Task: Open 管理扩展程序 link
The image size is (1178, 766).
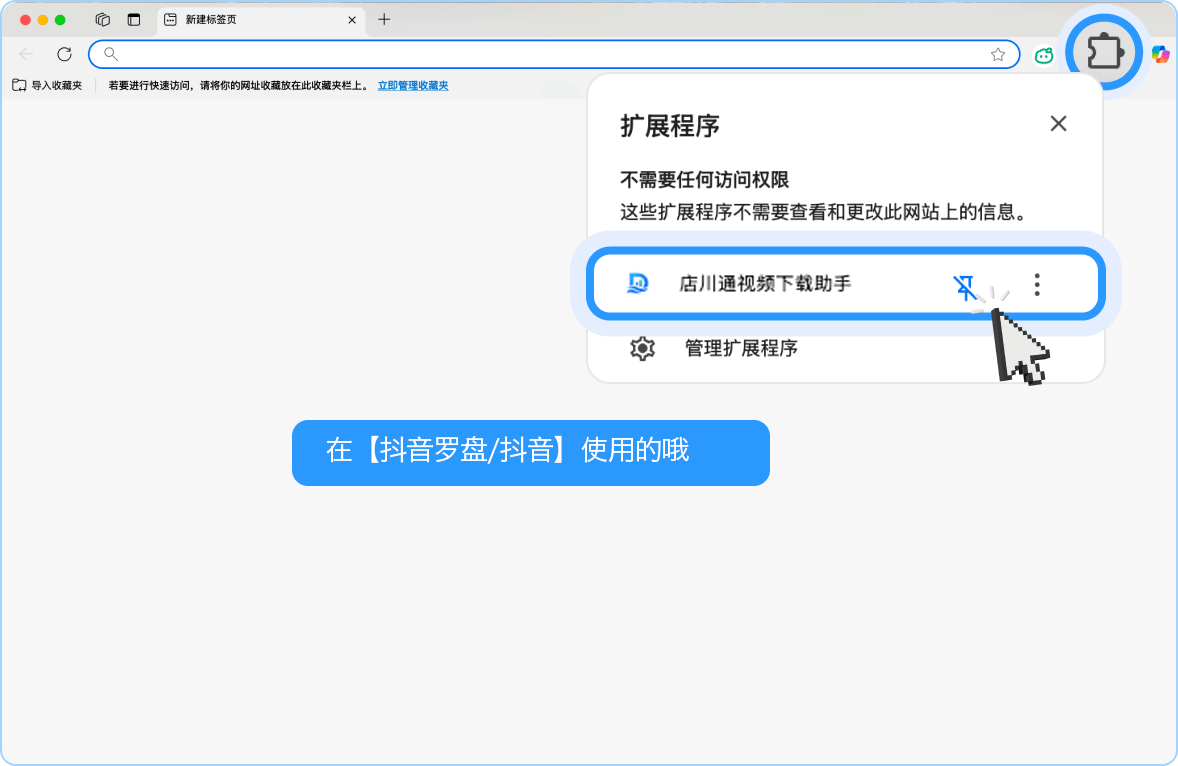Action: 741,348
